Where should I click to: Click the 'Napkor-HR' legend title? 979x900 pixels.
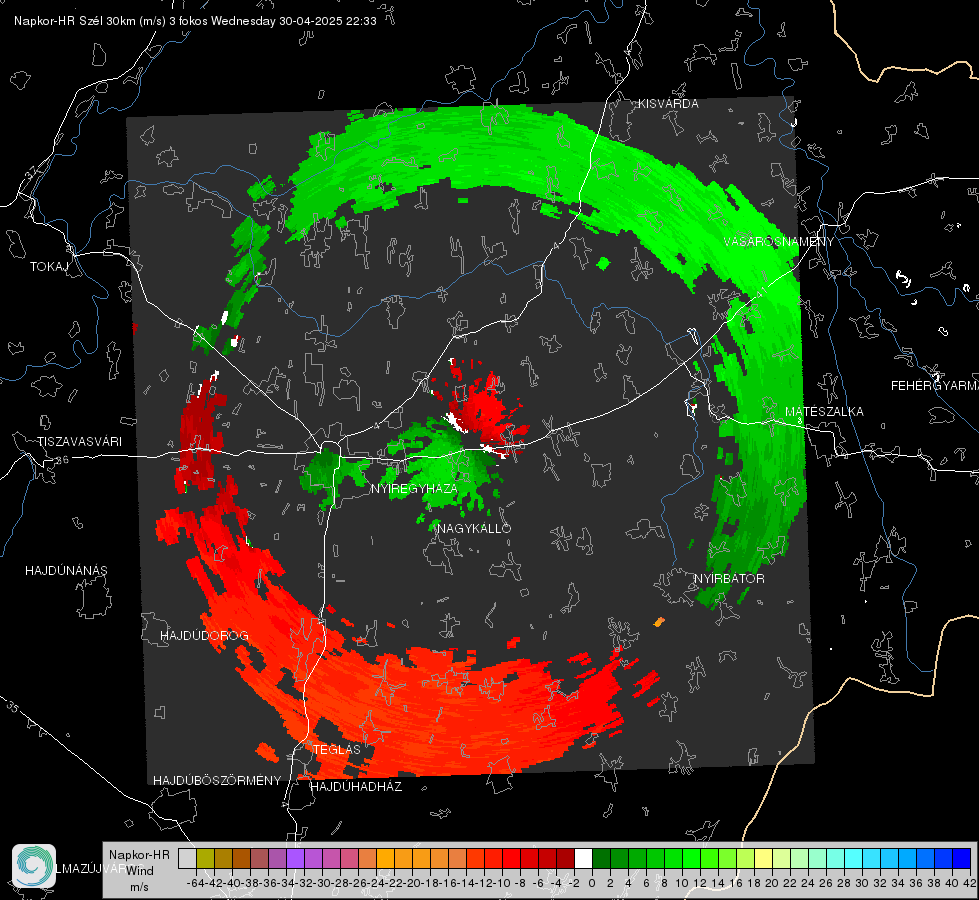[139, 855]
